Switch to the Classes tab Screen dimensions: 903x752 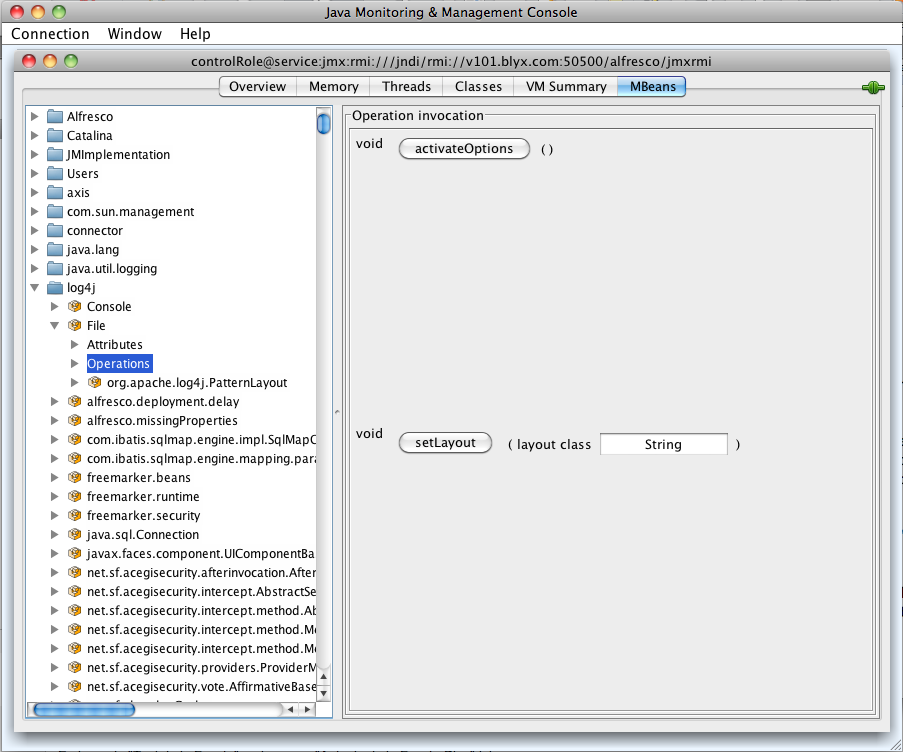pos(478,86)
